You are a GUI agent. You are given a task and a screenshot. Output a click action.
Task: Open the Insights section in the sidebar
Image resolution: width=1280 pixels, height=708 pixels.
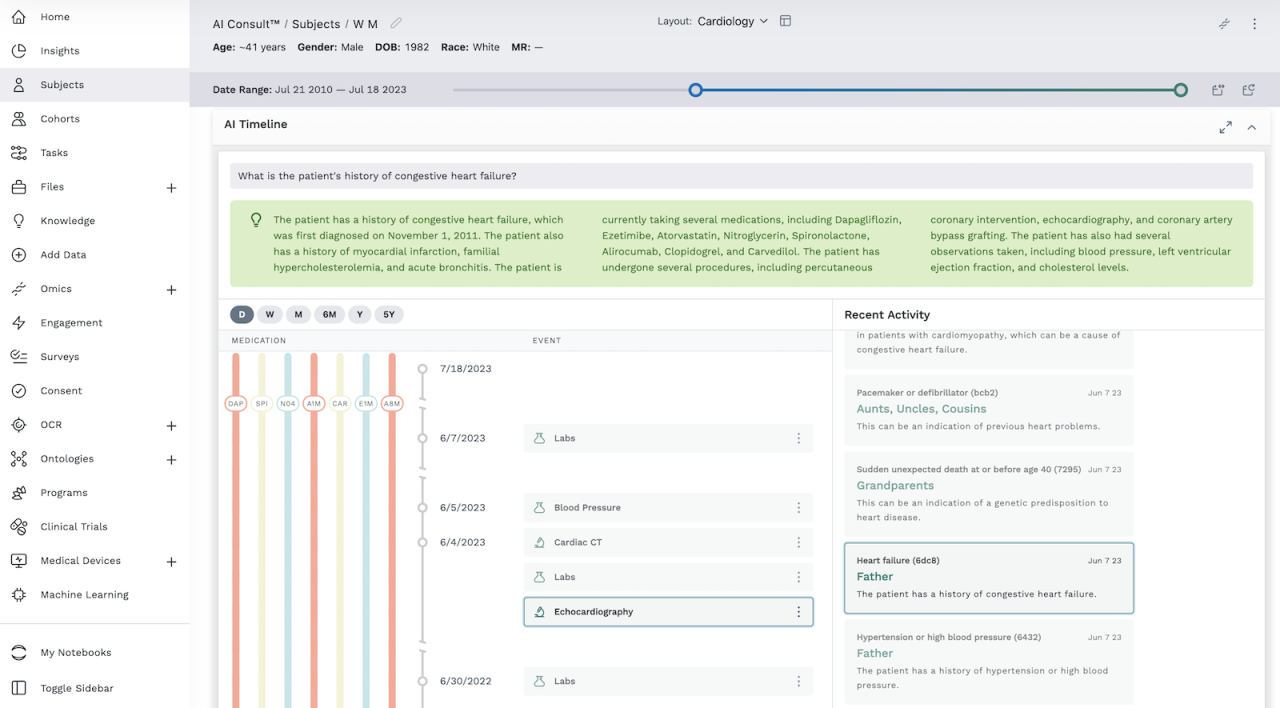(x=57, y=50)
